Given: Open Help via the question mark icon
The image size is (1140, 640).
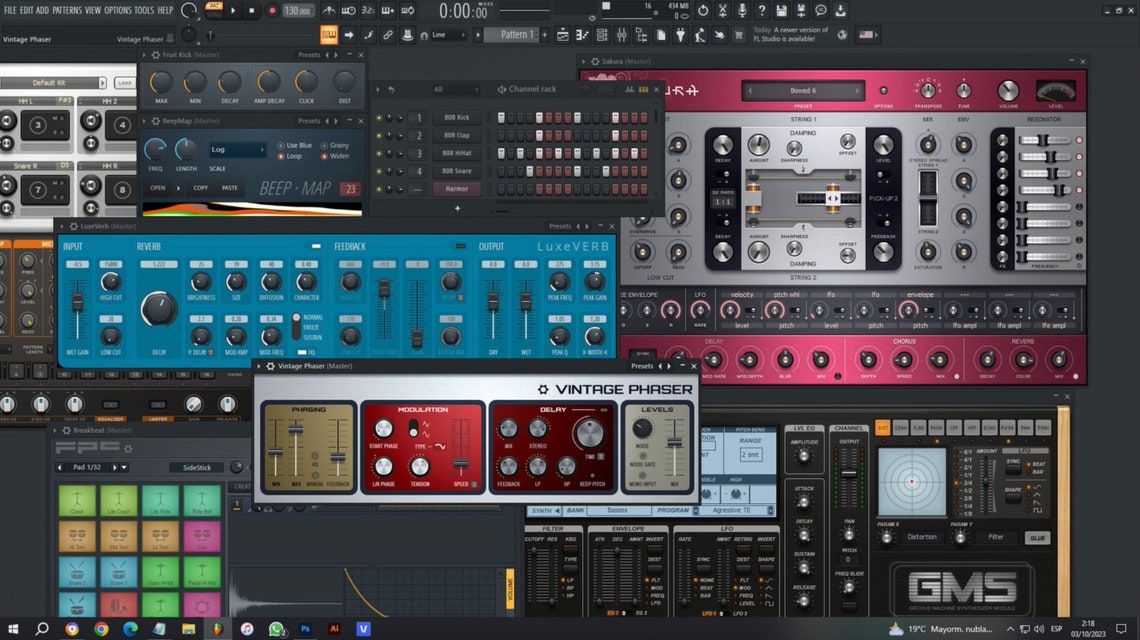Looking at the screenshot, I should pyautogui.click(x=762, y=11).
